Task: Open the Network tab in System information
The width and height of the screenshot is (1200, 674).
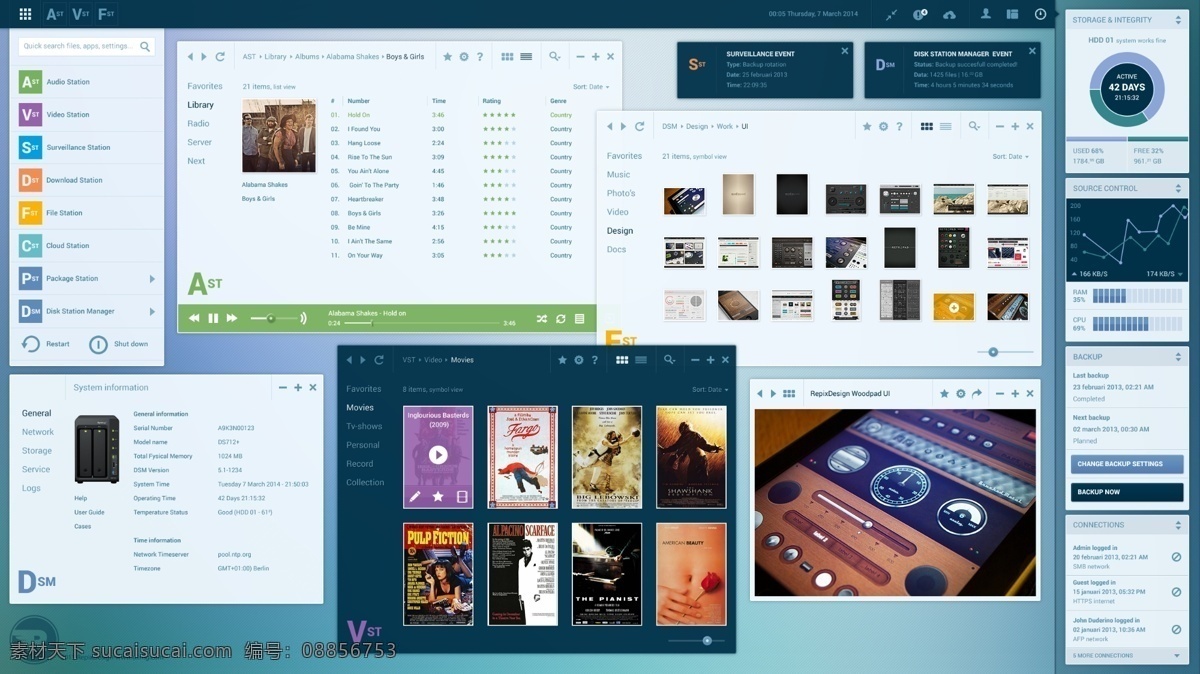Action: [38, 432]
